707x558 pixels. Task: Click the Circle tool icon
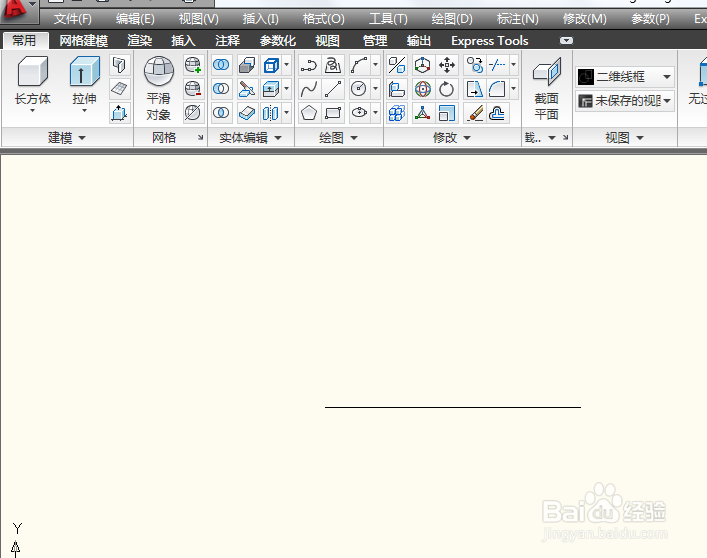coord(359,89)
